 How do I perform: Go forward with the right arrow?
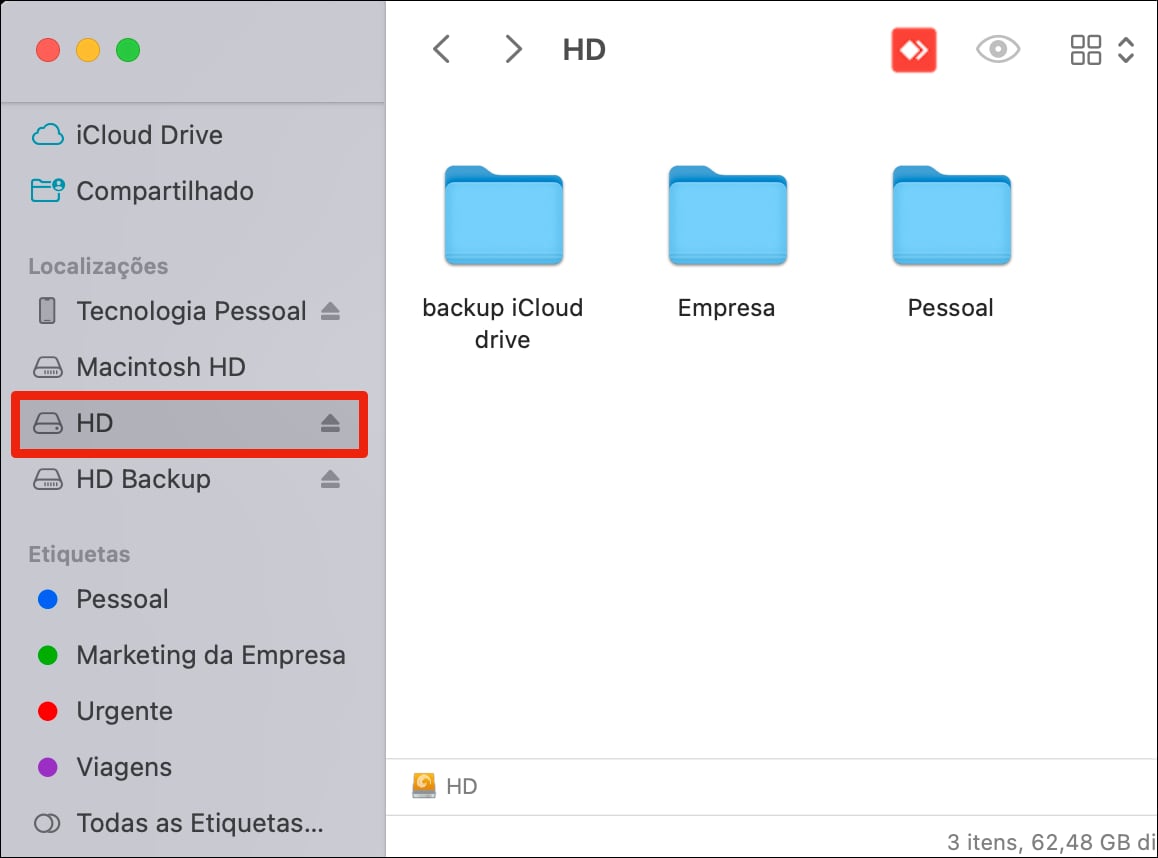[513, 50]
